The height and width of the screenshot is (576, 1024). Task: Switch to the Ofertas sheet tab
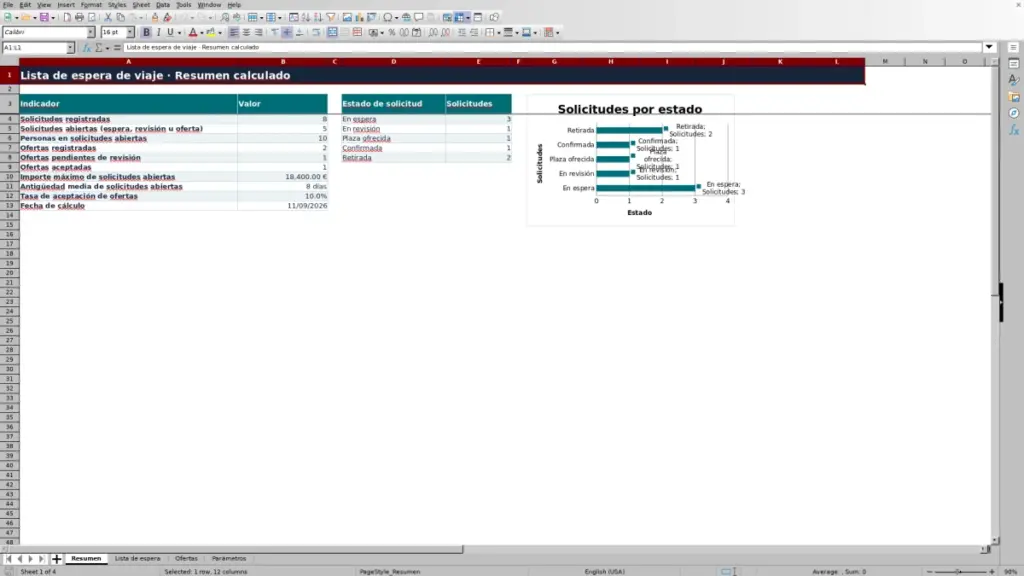[x=186, y=559]
